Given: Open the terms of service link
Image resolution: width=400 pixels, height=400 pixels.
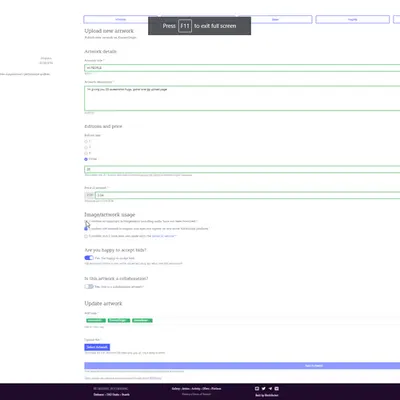Looking at the screenshot, I should tap(163, 236).
